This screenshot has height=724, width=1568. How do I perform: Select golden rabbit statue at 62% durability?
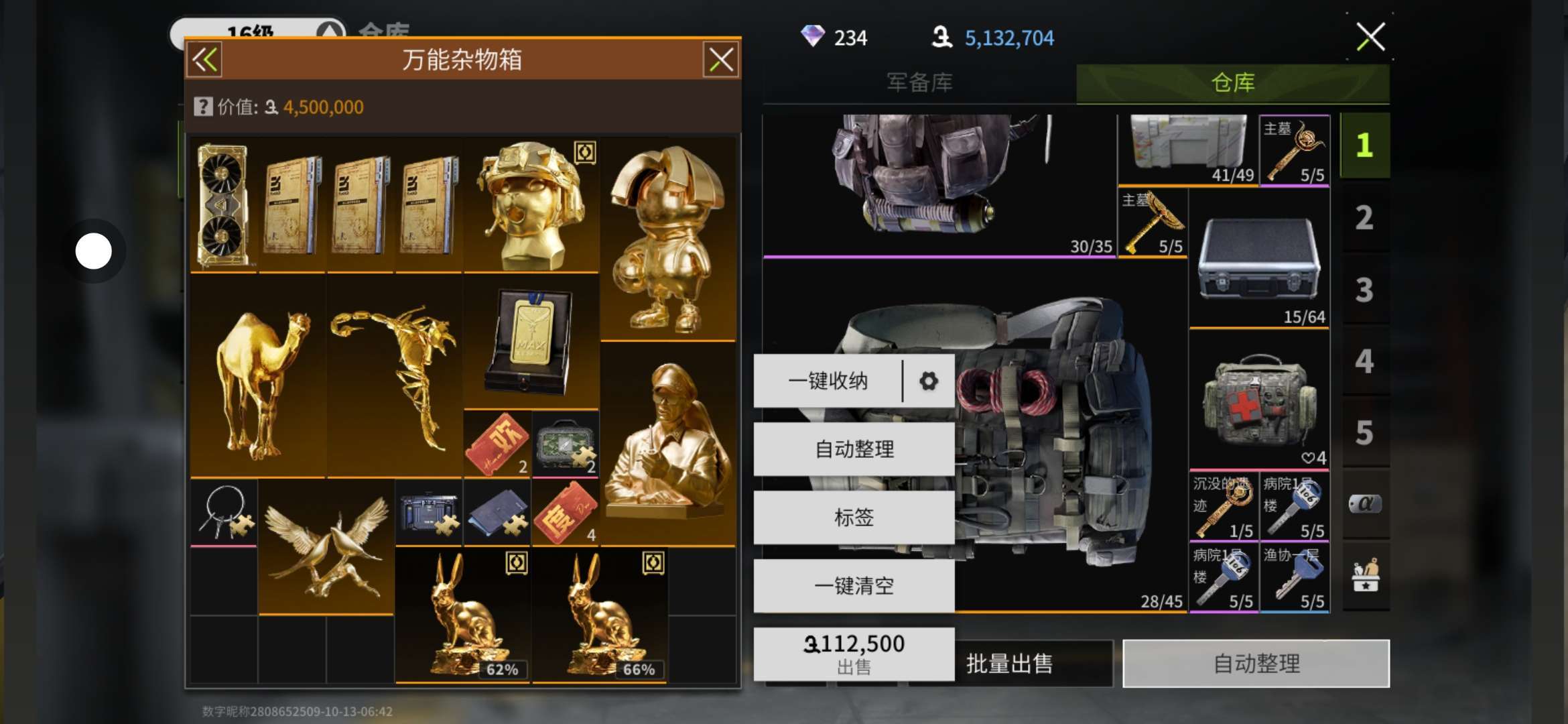tap(462, 615)
